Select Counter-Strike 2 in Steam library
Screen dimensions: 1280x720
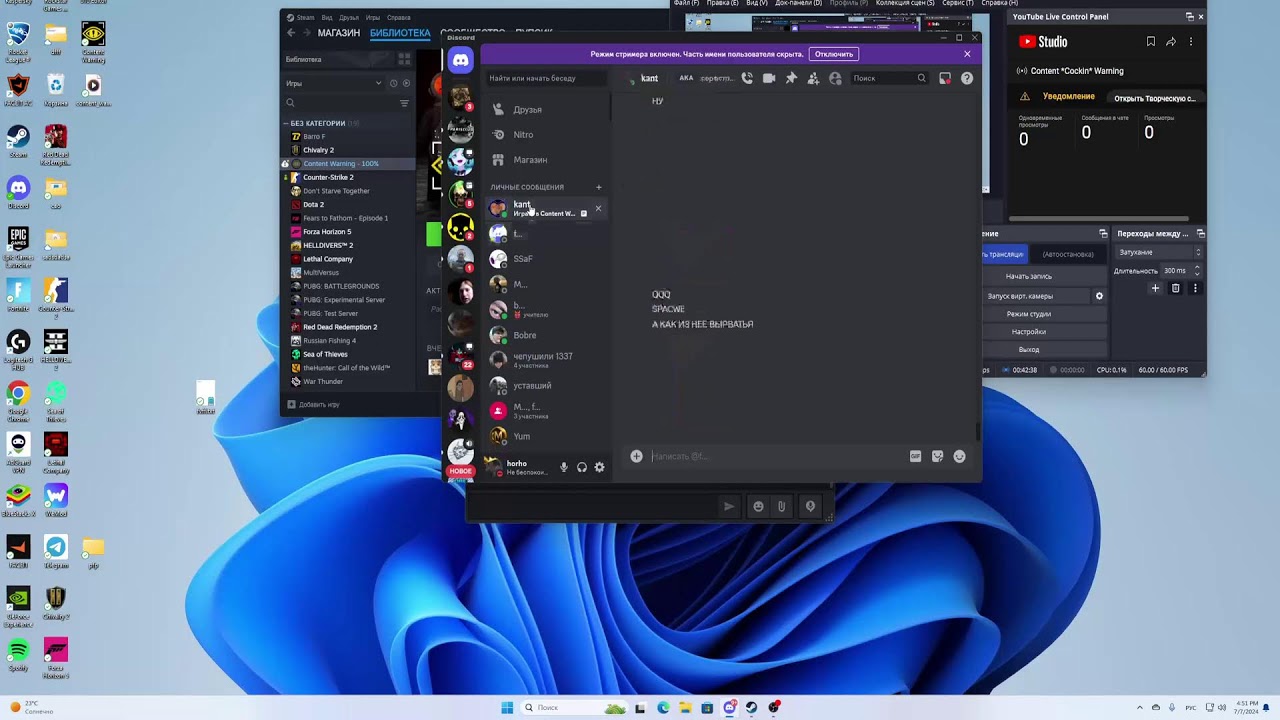328,177
